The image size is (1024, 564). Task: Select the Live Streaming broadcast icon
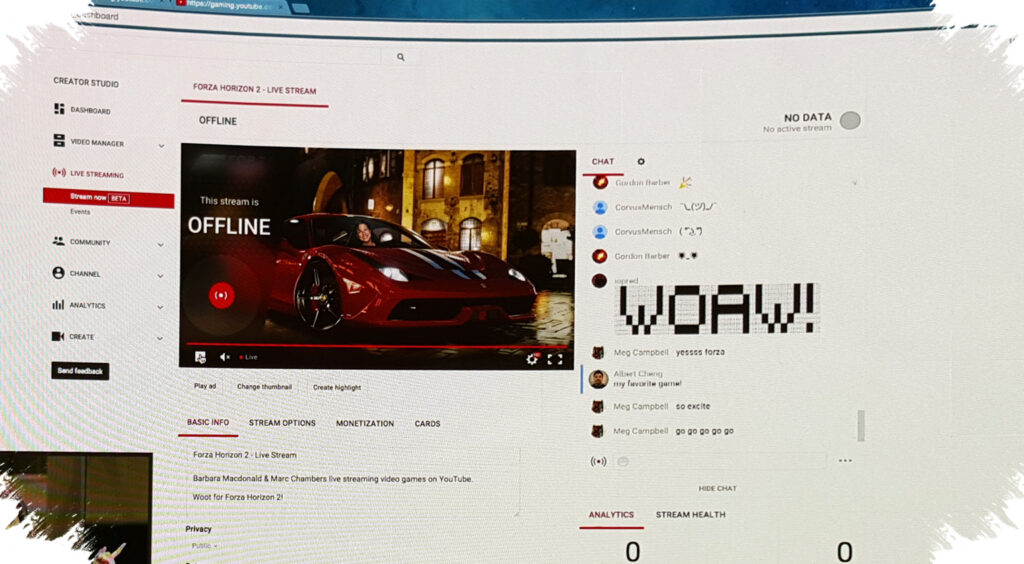pyautogui.click(x=59, y=172)
